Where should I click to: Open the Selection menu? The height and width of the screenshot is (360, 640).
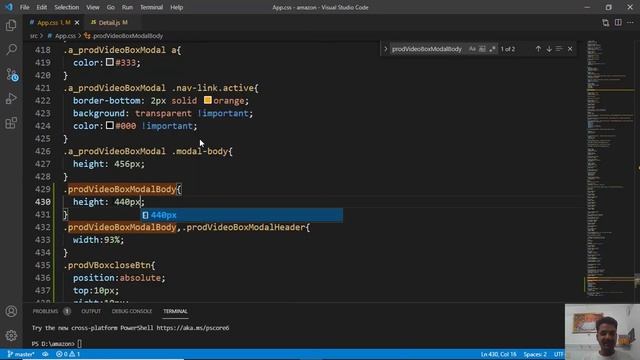pyautogui.click(x=67, y=7)
